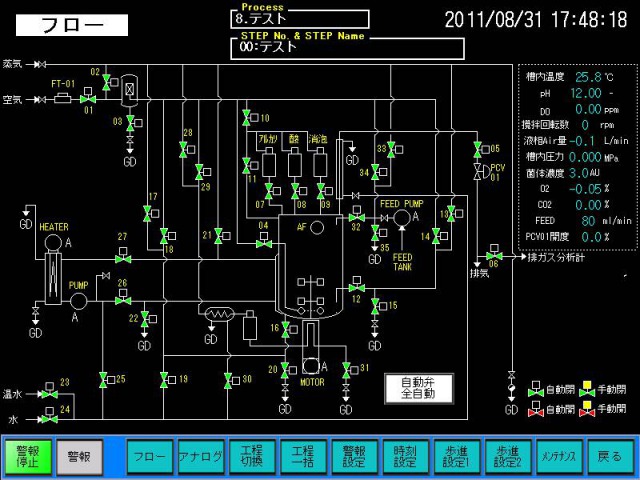Select the circulation PUMP circle symbol

(x=78, y=301)
